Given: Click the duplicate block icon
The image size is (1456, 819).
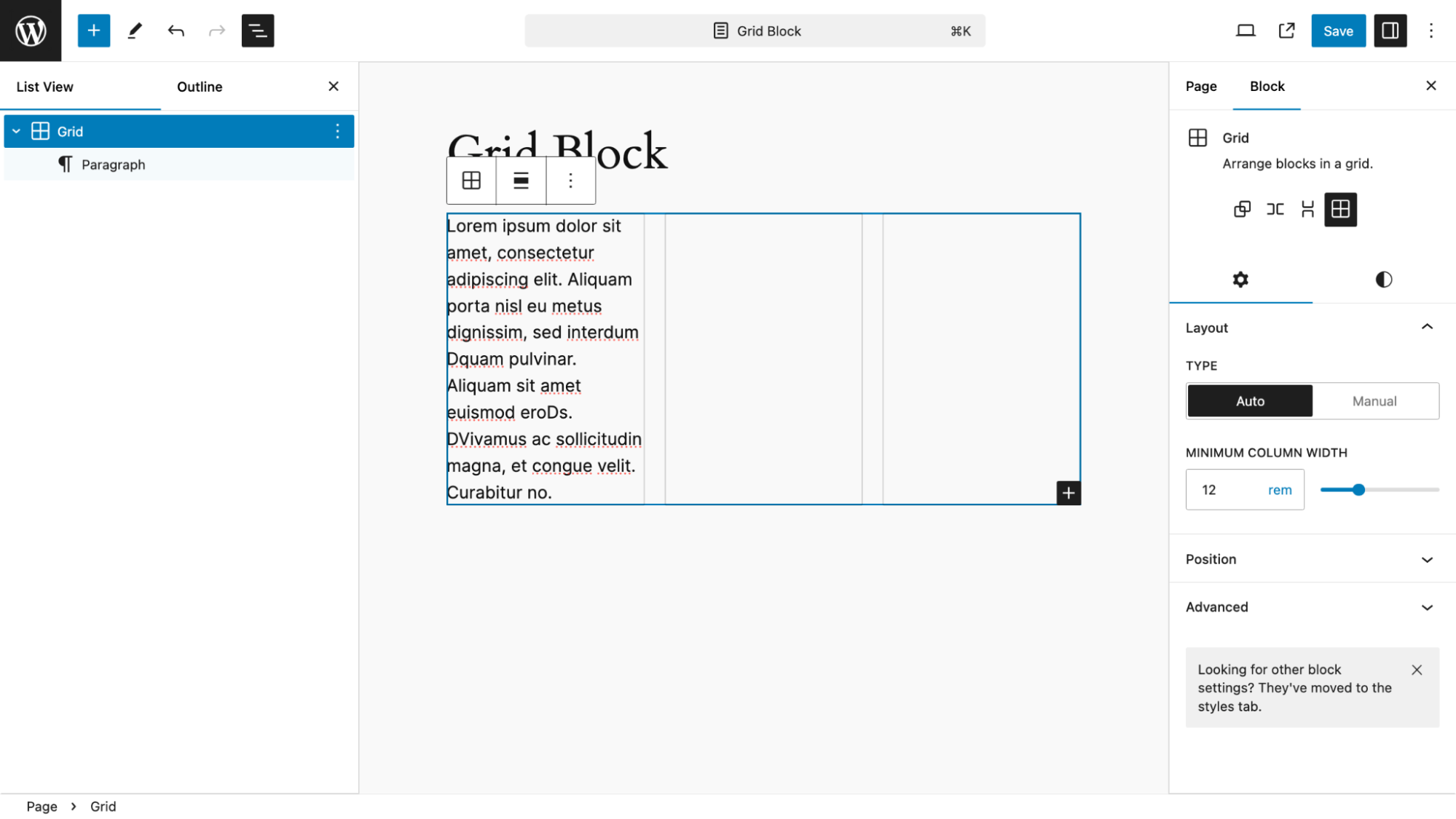Looking at the screenshot, I should pos(1243,209).
